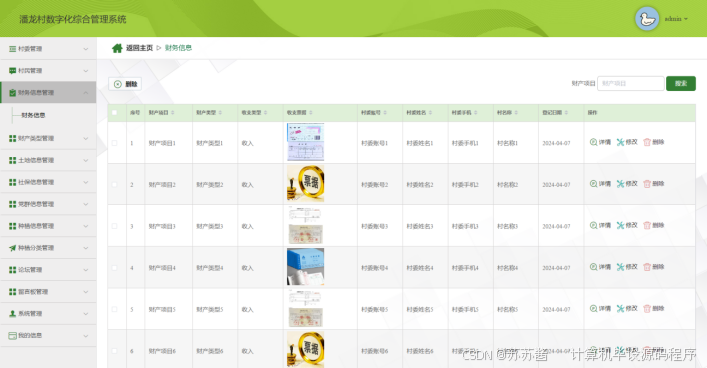Click 修改 for row 财产项目3

(627, 225)
